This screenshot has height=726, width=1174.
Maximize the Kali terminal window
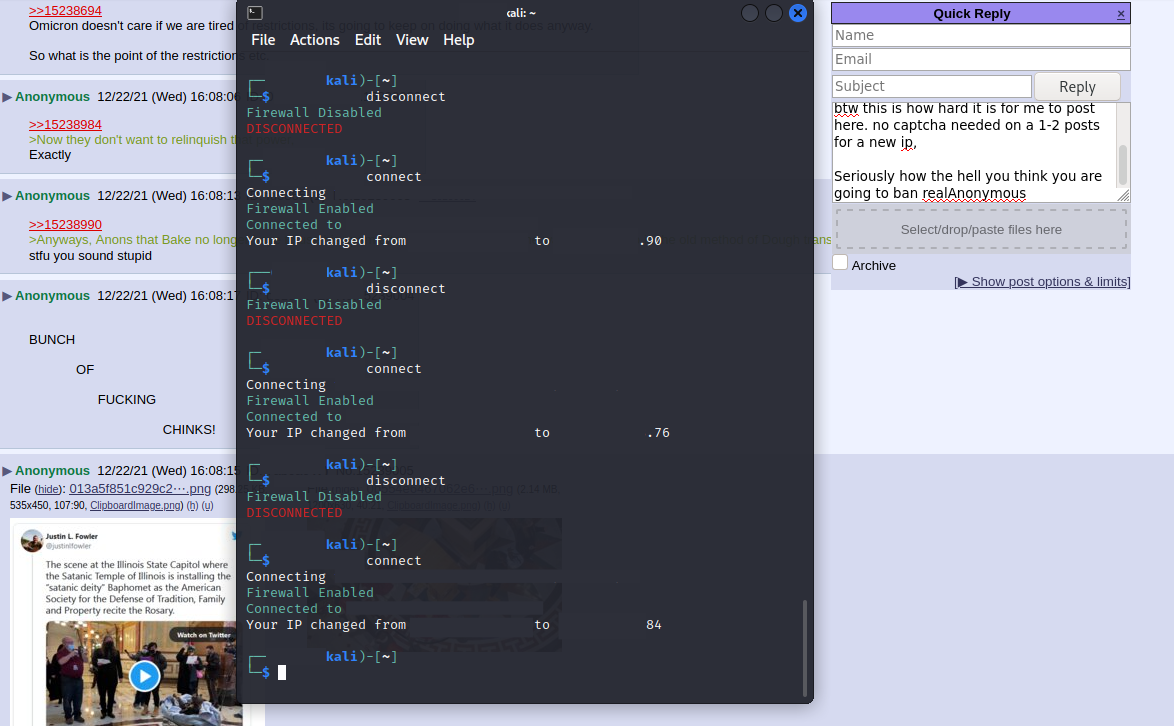click(x=773, y=13)
